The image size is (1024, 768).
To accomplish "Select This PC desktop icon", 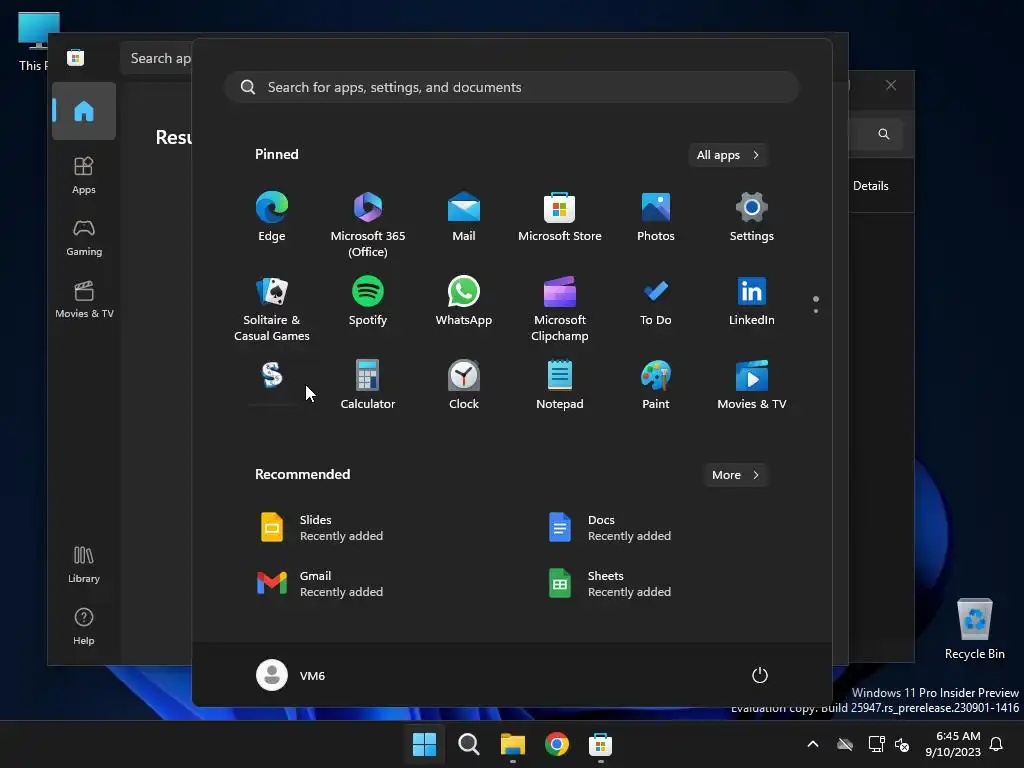I will [x=34, y=40].
